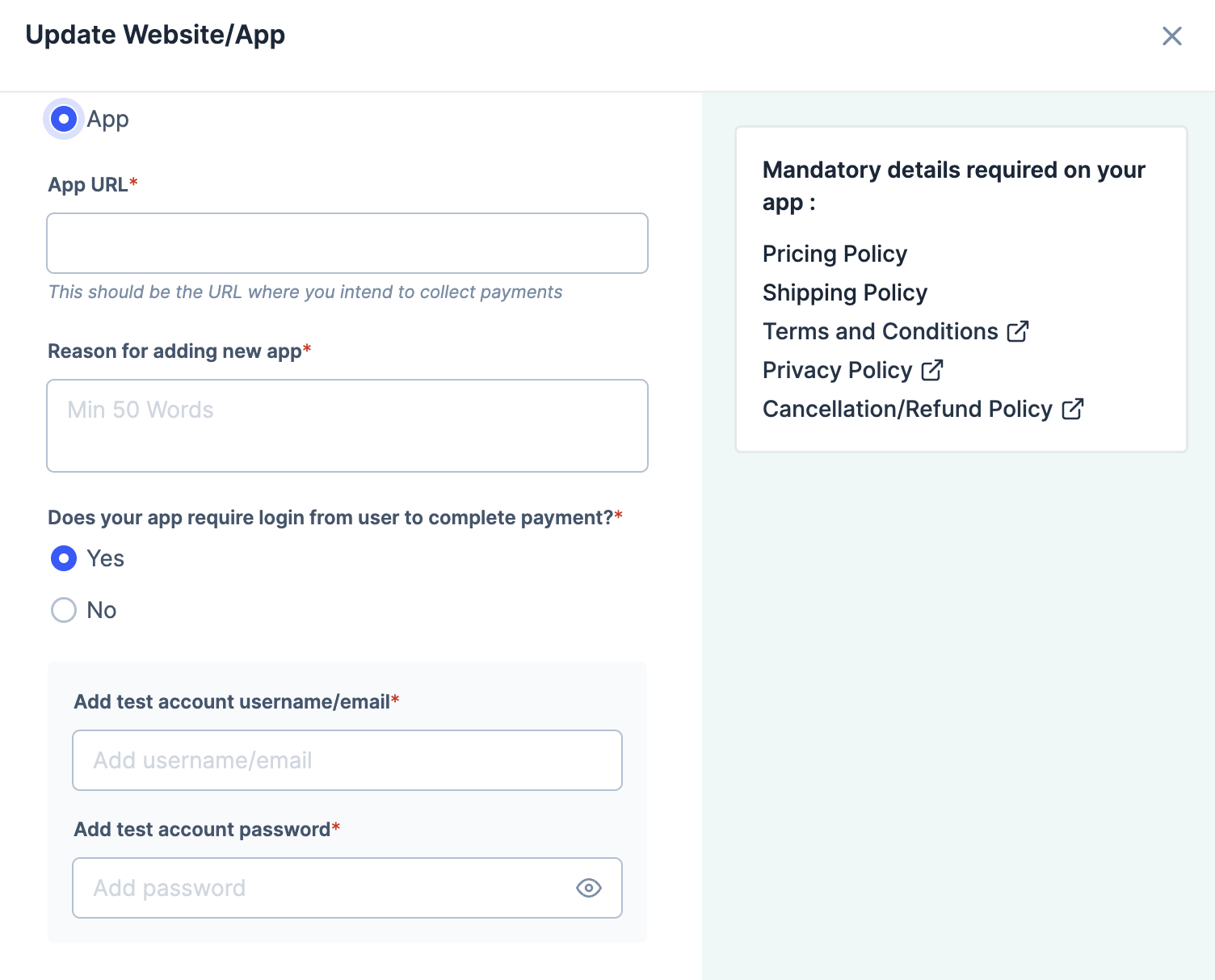Open Terms and Conditions external link icon

pos(1017,331)
